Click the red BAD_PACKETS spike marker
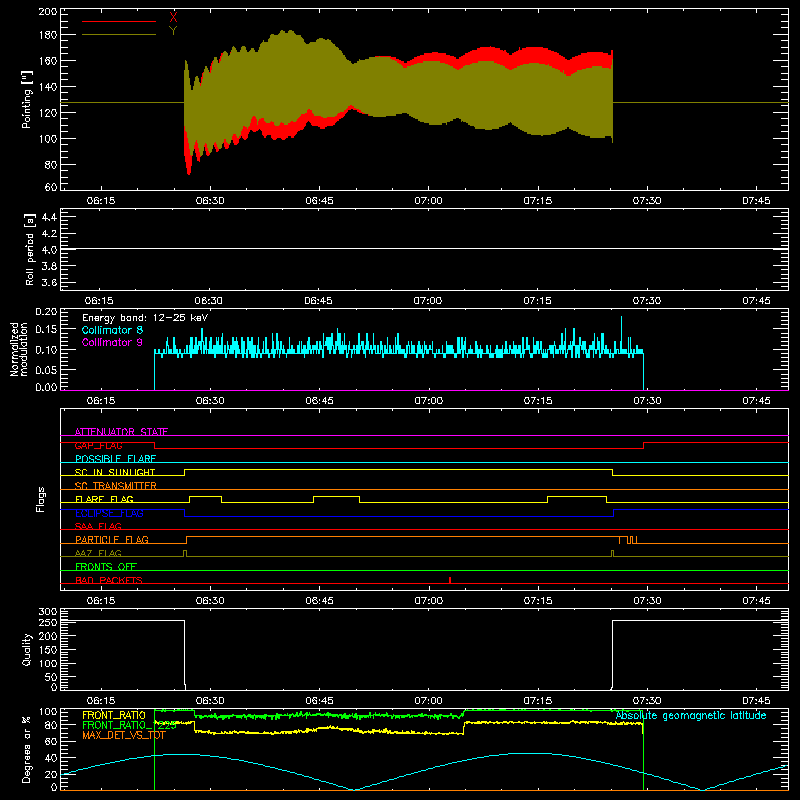Viewport: 800px width, 800px height. [449, 580]
